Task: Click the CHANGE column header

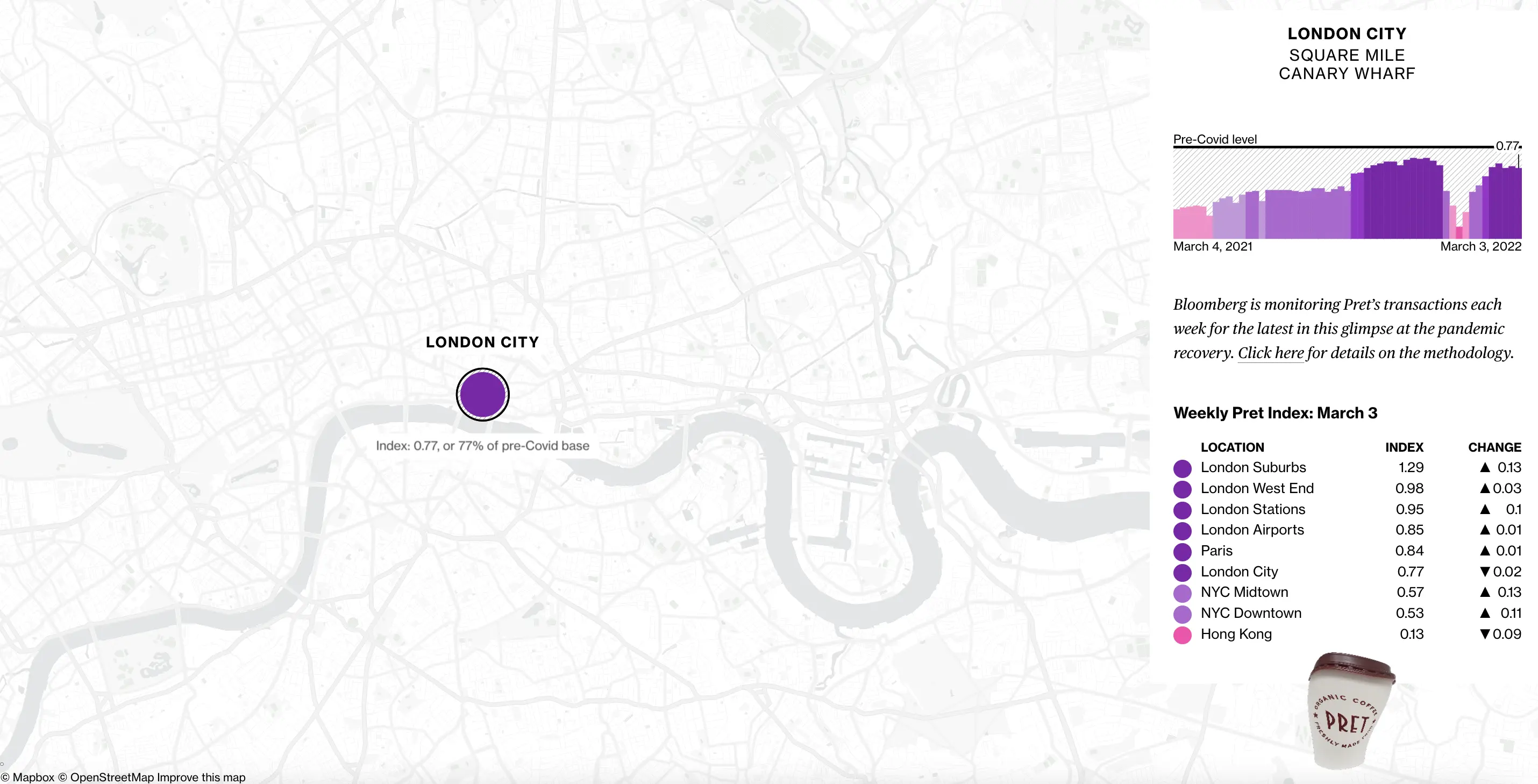Action: coord(1494,447)
